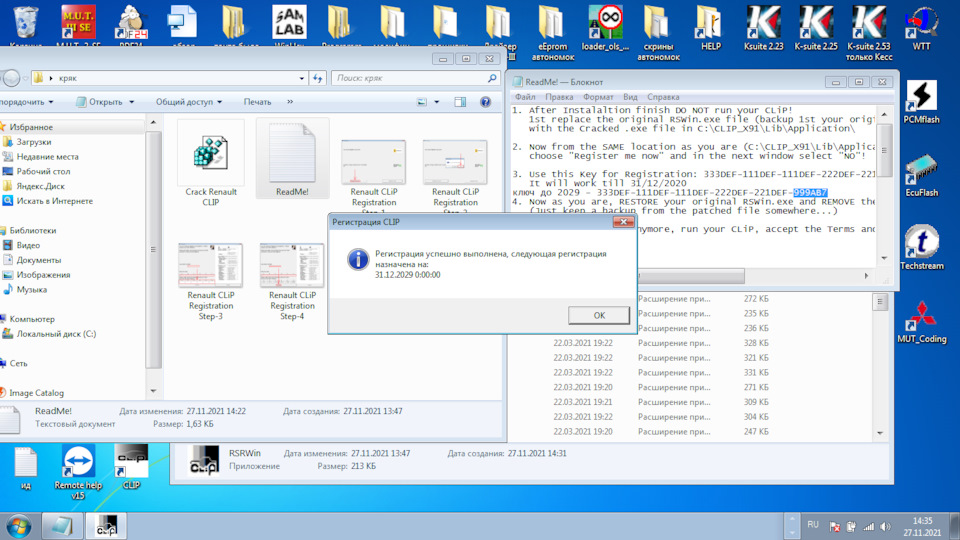Open the PCMflash desktop icon
960x540 pixels.
tap(921, 102)
